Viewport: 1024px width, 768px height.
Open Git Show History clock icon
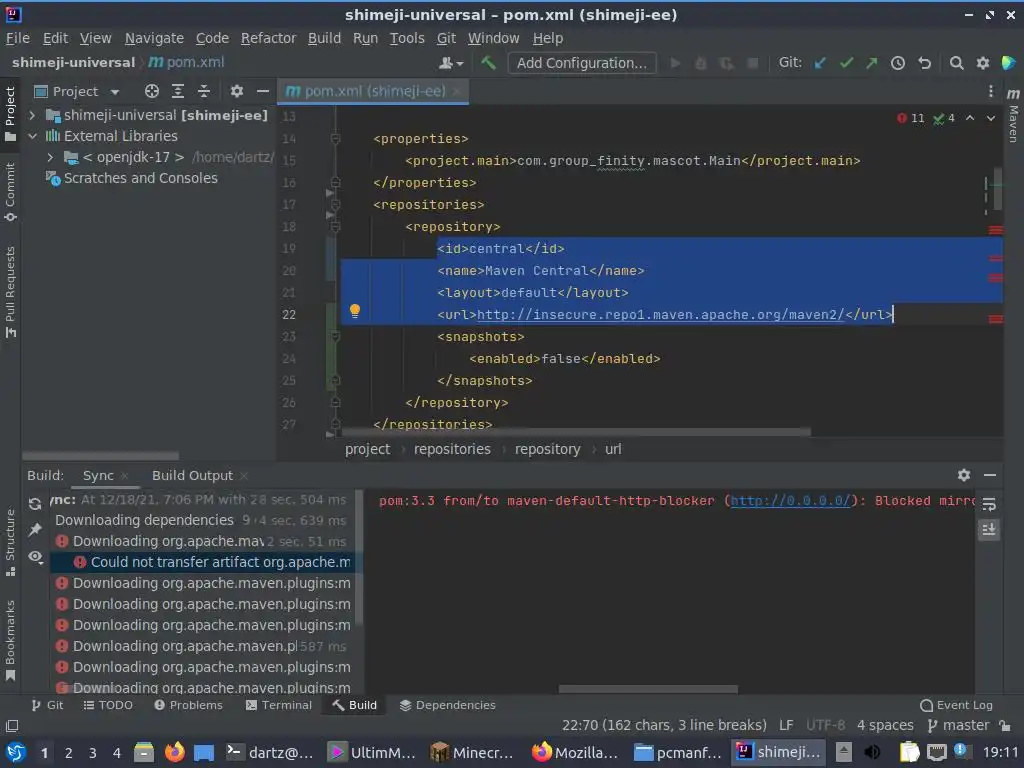point(898,63)
